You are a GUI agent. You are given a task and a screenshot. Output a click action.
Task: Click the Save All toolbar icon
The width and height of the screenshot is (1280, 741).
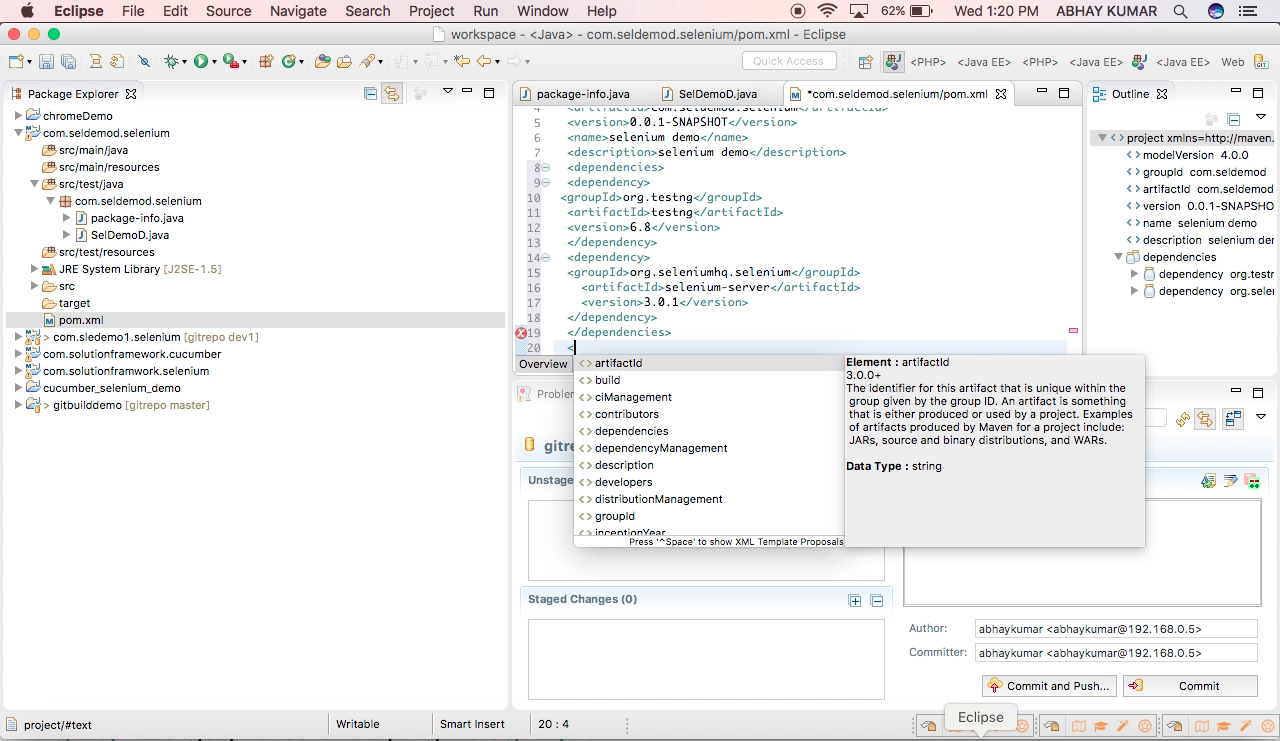pyautogui.click(x=68, y=61)
